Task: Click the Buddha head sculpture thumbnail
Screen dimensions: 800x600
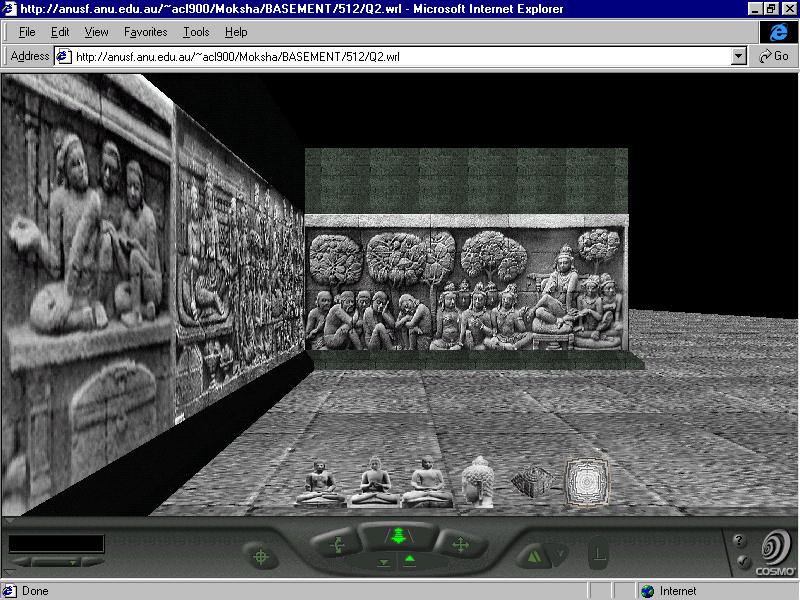Action: (x=479, y=481)
